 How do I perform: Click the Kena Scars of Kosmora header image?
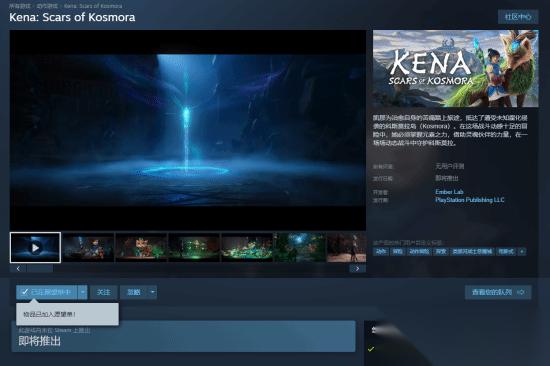click(456, 68)
